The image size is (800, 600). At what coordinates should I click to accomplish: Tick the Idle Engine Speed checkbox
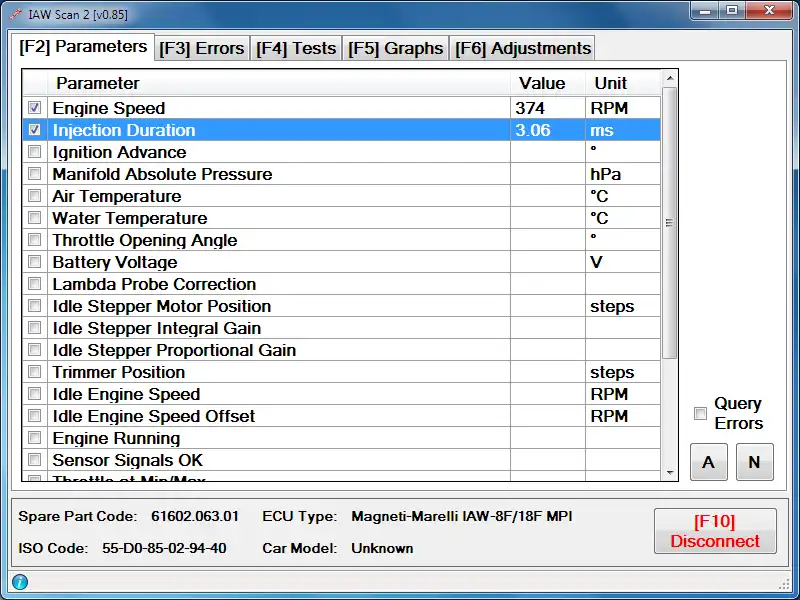click(35, 393)
